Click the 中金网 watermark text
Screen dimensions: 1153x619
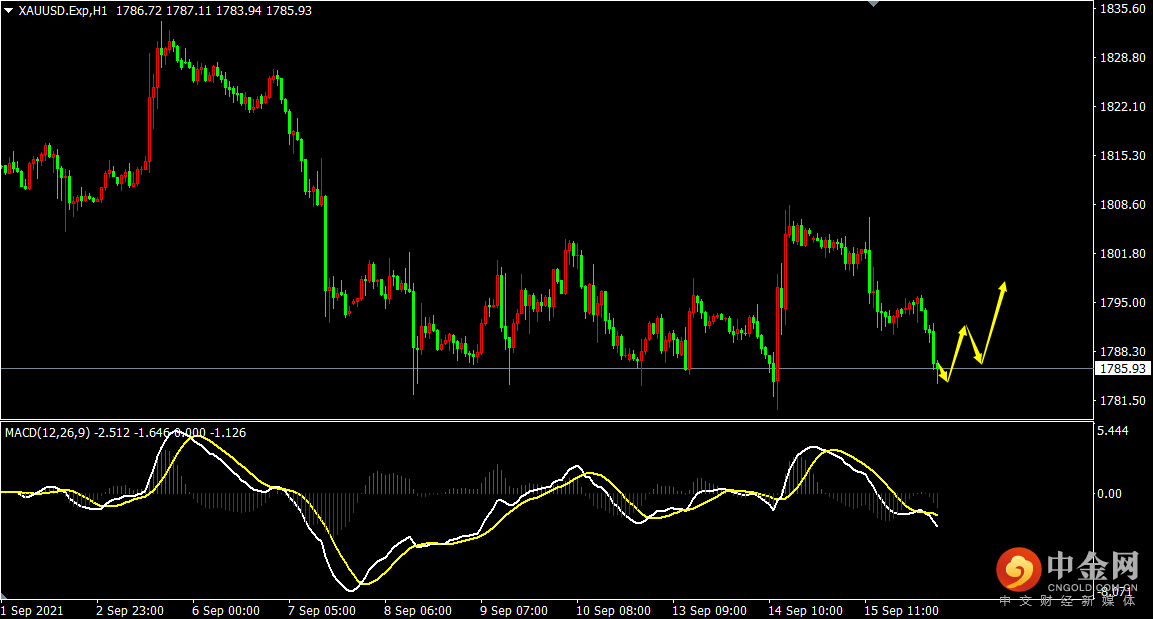coord(1093,565)
